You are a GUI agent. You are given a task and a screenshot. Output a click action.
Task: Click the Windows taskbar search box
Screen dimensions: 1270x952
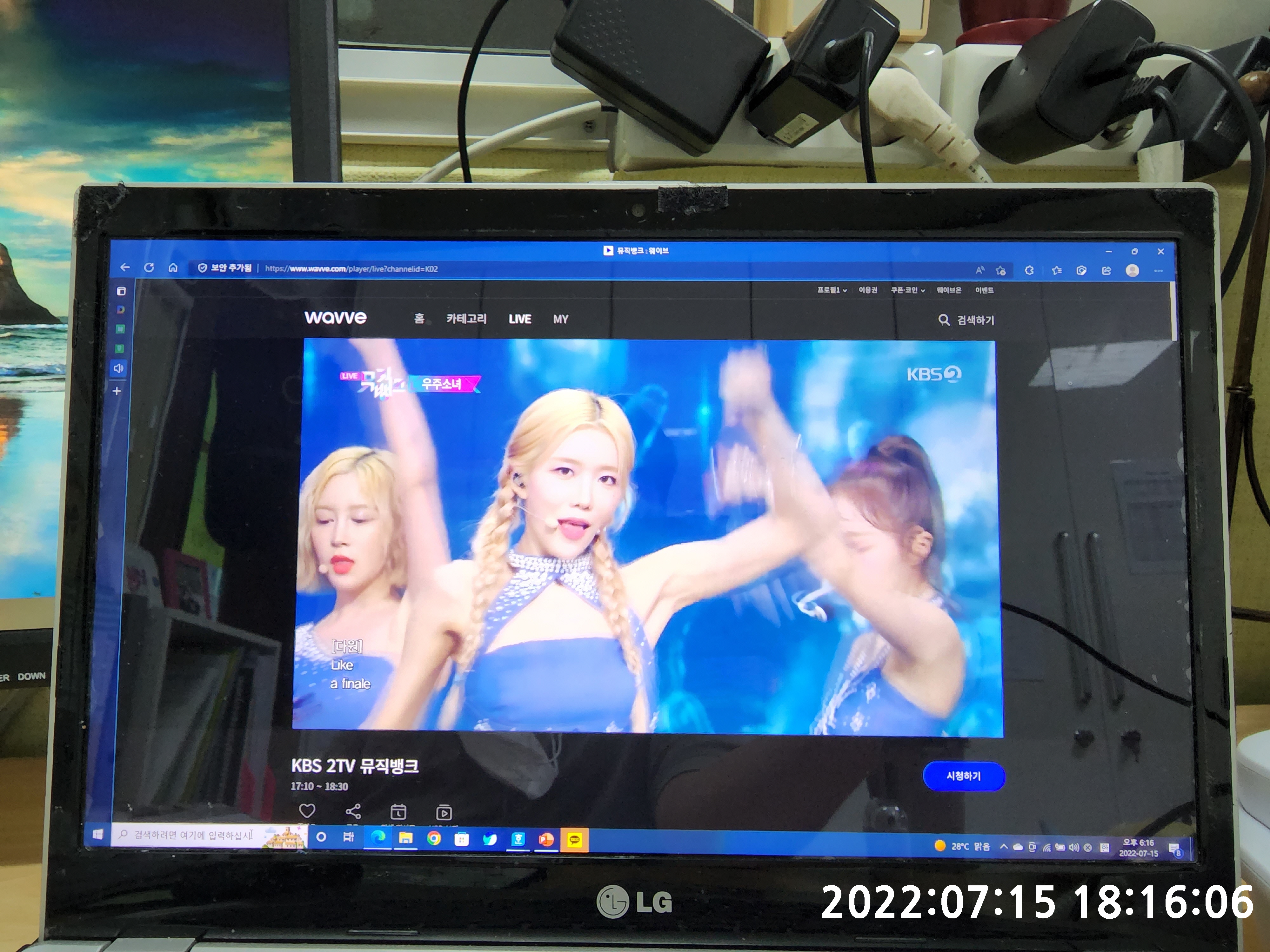click(x=210, y=836)
